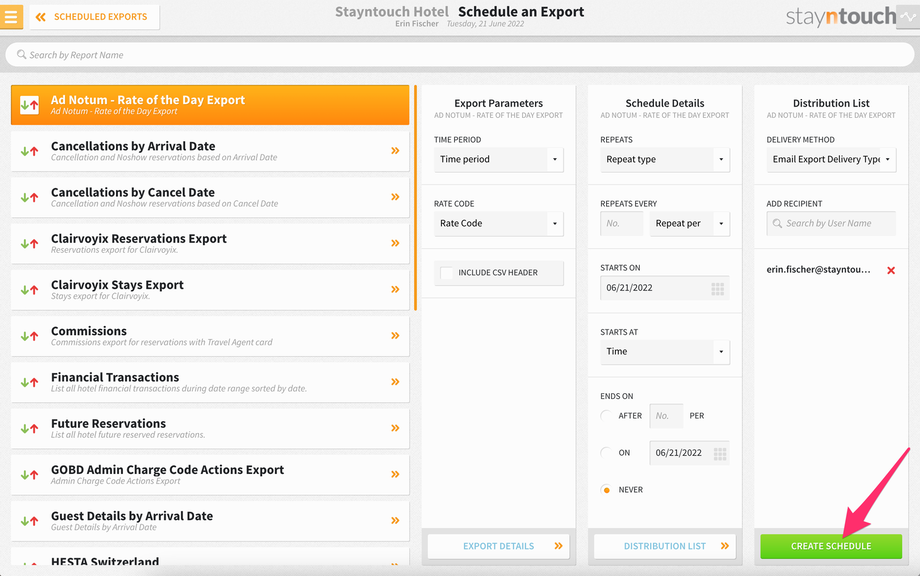Open calendar icon for Ends On date
920x576 pixels.
point(720,453)
